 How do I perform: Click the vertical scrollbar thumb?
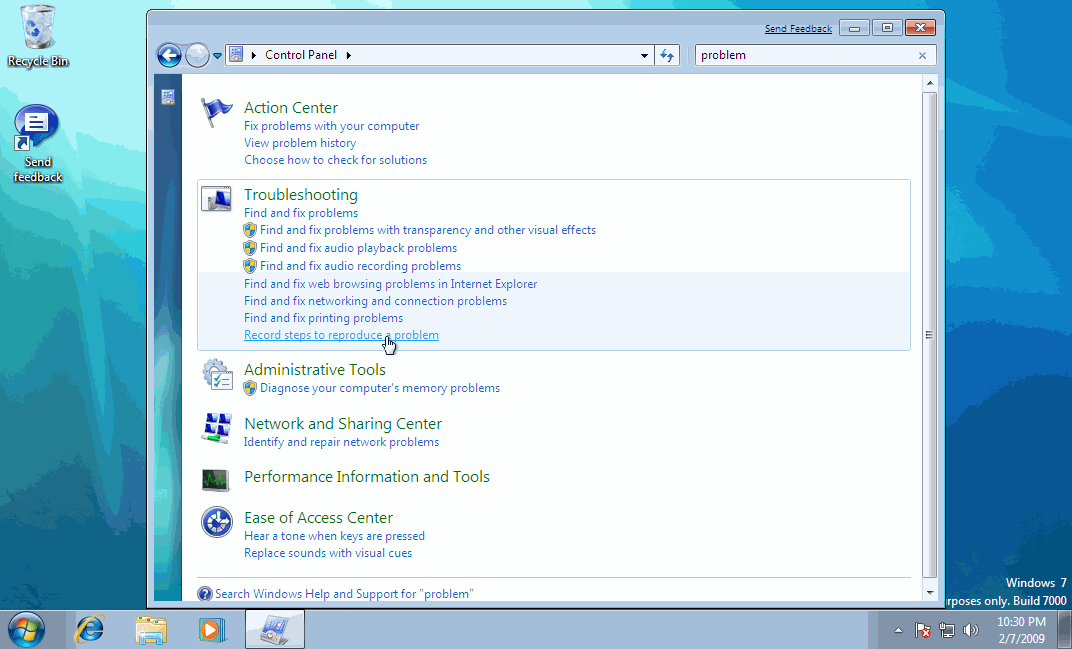pos(929,334)
